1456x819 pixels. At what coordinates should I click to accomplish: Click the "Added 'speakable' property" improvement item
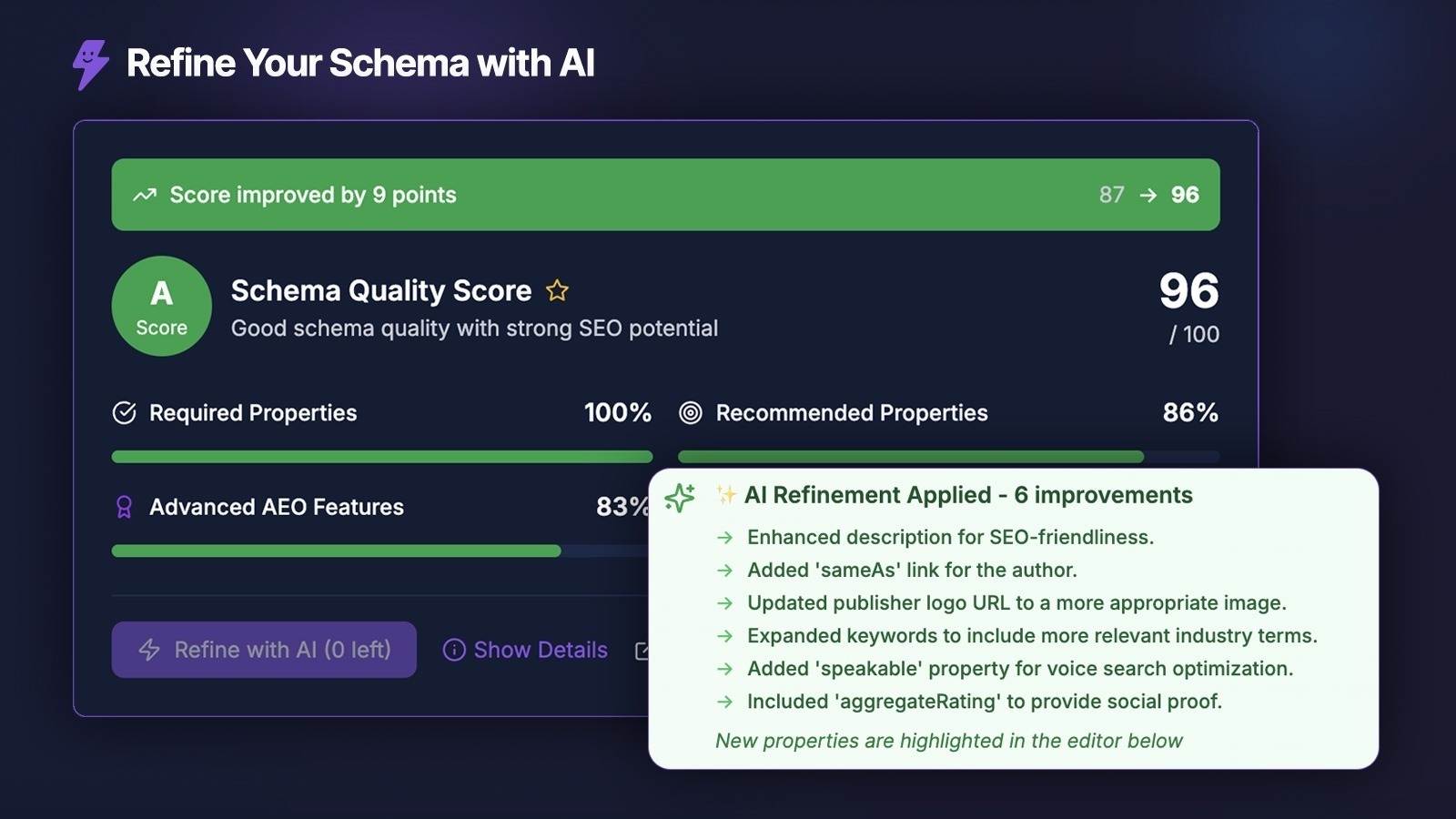click(x=1019, y=669)
